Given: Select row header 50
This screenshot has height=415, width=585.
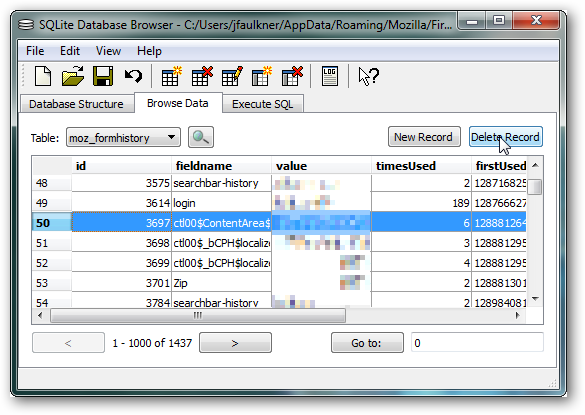Looking at the screenshot, I should click(52, 223).
